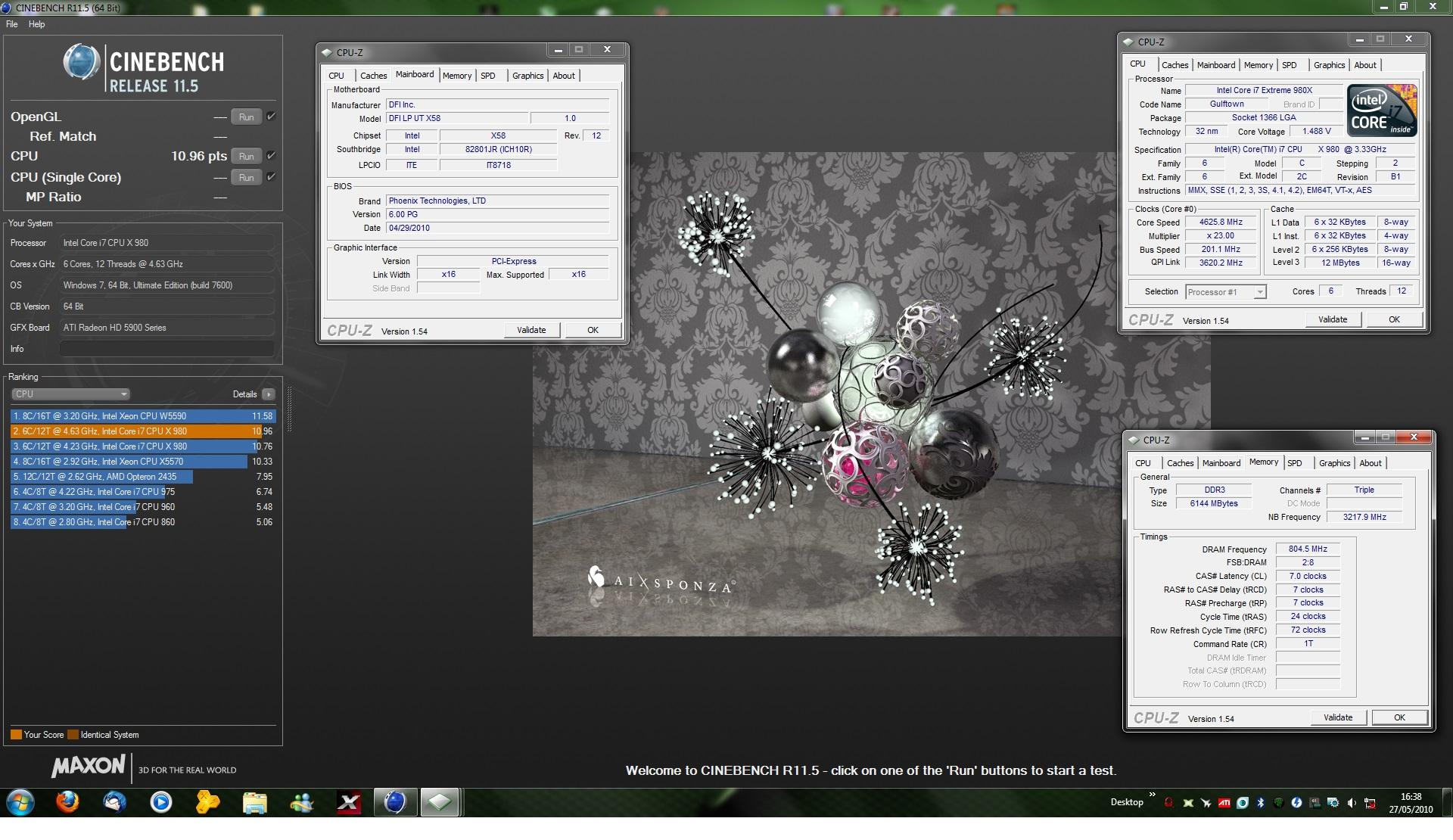Image resolution: width=1453 pixels, height=840 pixels.
Task: Select Mainboard tab in Memory CPU-Z window
Action: point(1221,463)
